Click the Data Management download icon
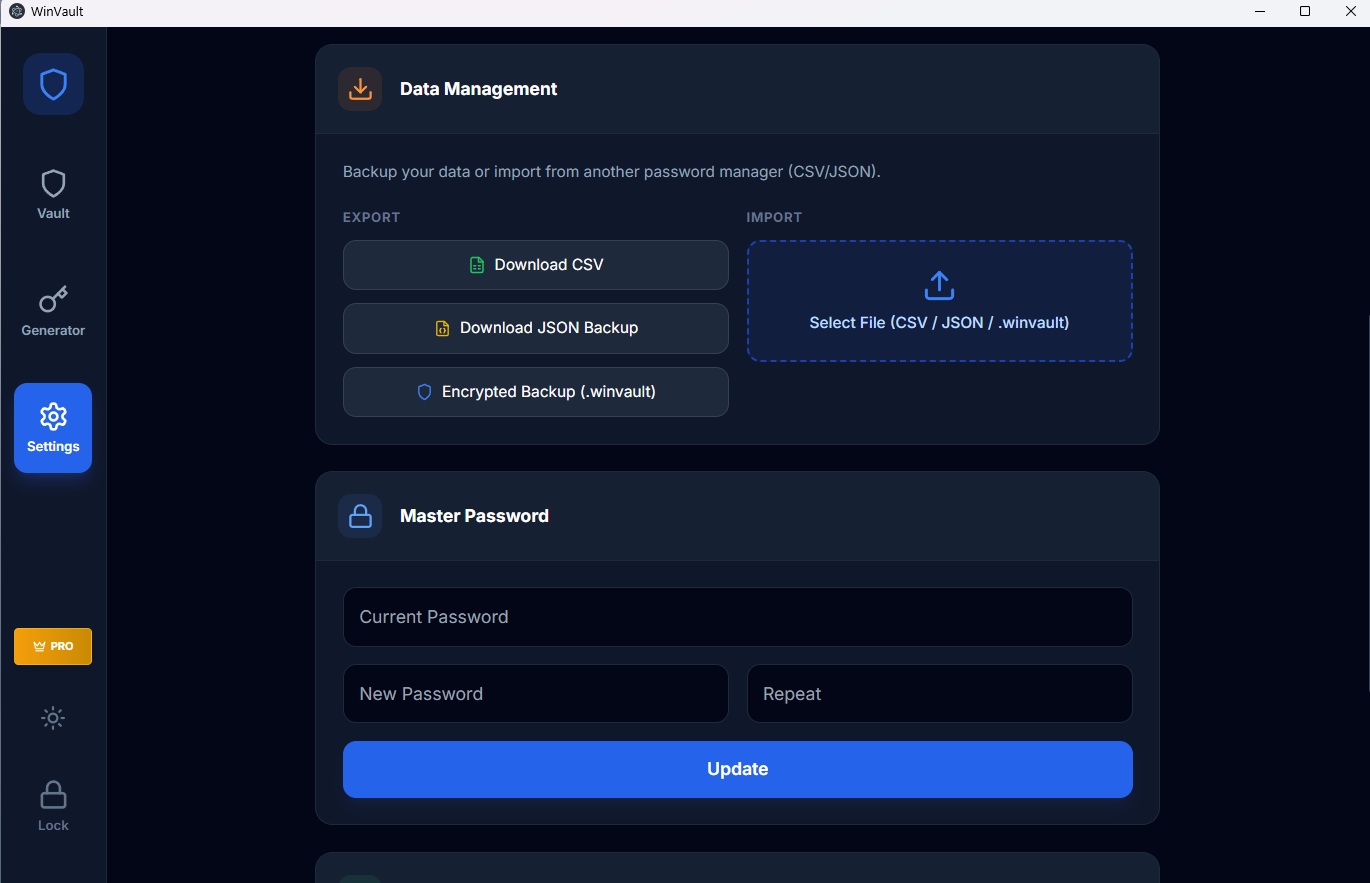This screenshot has height=883, width=1370. [x=360, y=89]
